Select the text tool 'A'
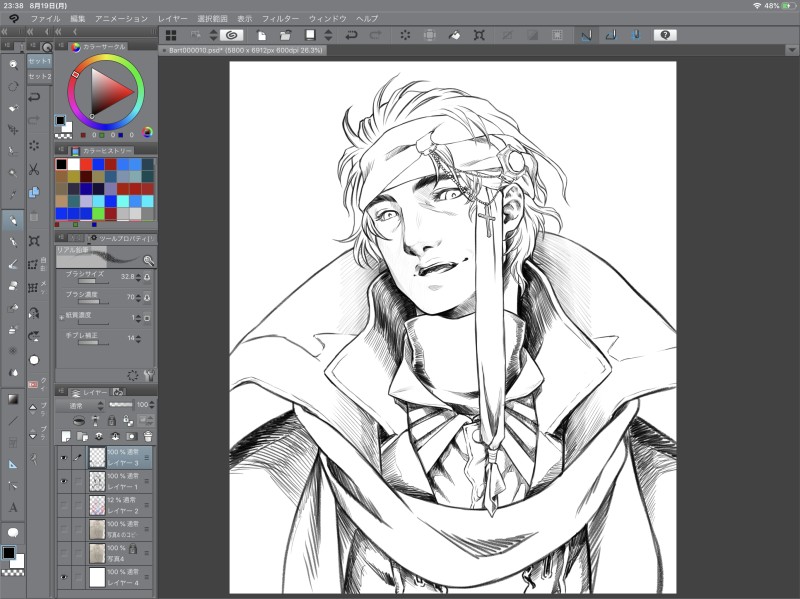 tap(13, 508)
